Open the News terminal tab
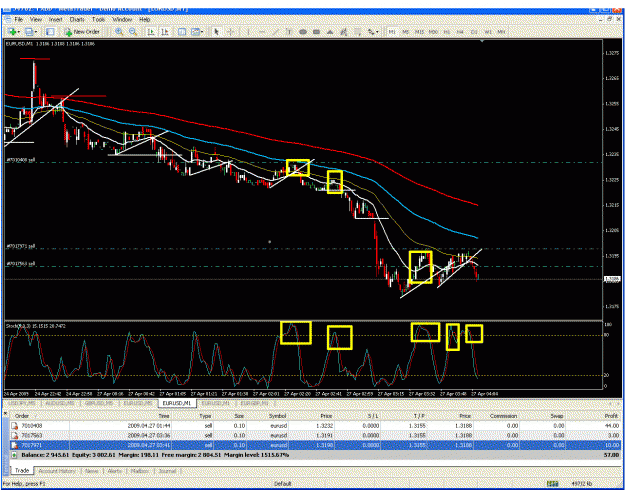625x490 pixels. point(92,471)
